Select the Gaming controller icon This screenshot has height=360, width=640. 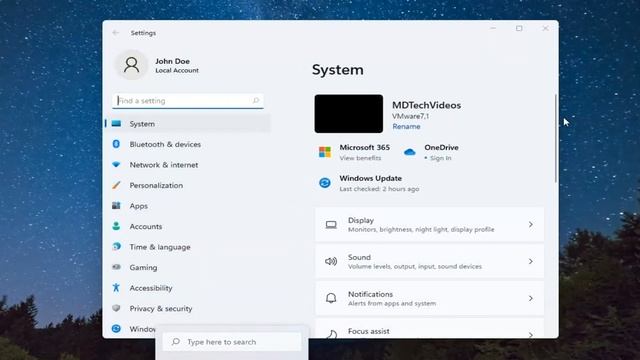coord(116,267)
